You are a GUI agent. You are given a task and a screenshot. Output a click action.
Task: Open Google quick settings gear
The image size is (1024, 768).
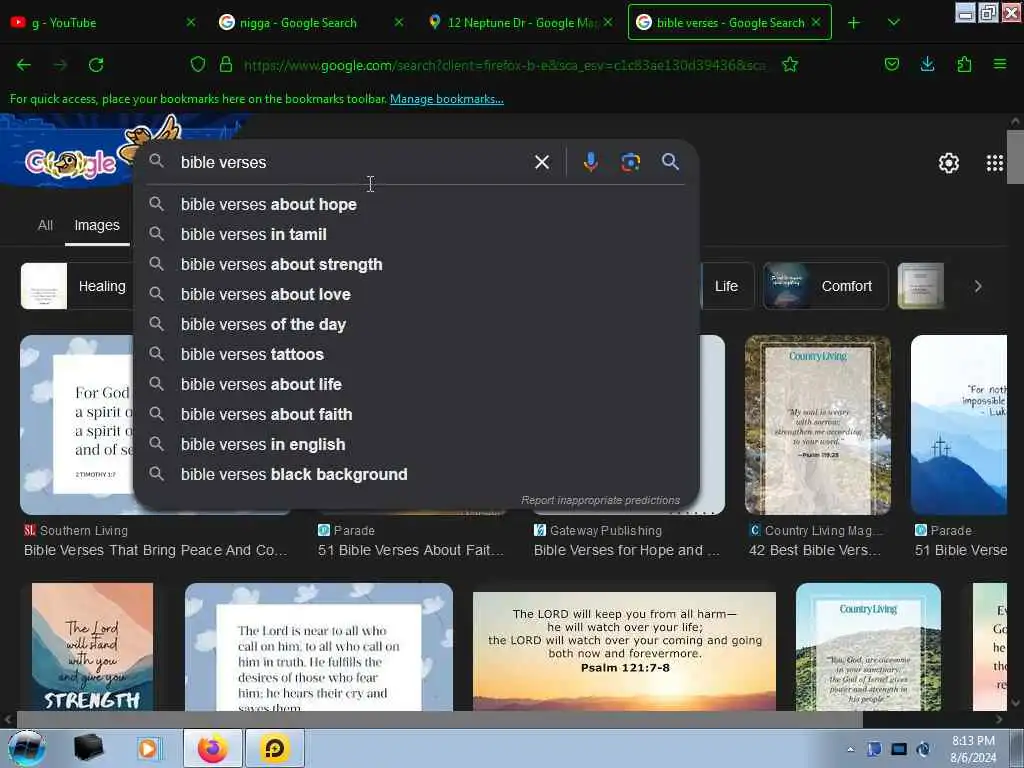pyautogui.click(x=949, y=163)
